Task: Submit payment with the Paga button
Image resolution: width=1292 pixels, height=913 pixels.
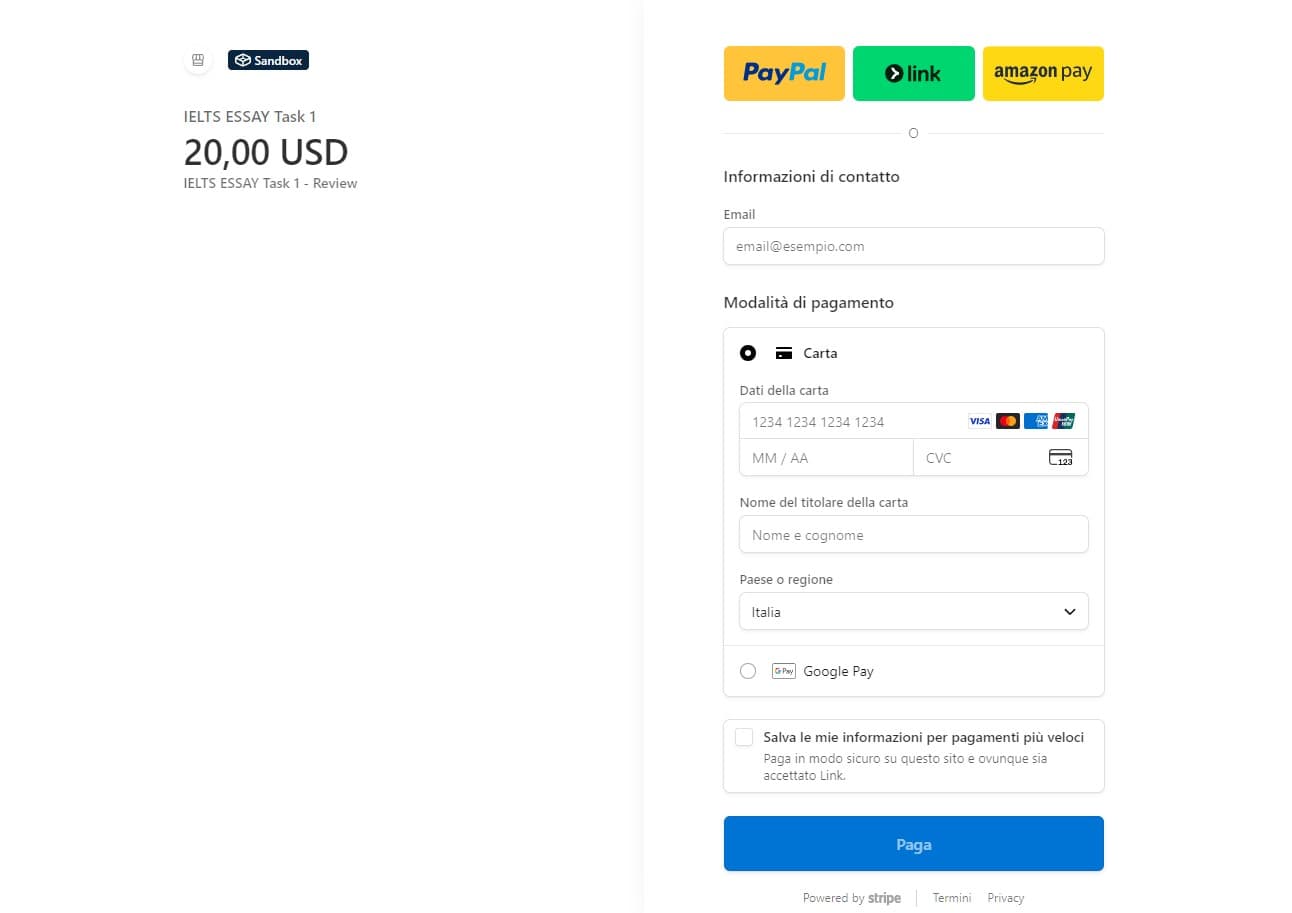Action: pos(913,844)
